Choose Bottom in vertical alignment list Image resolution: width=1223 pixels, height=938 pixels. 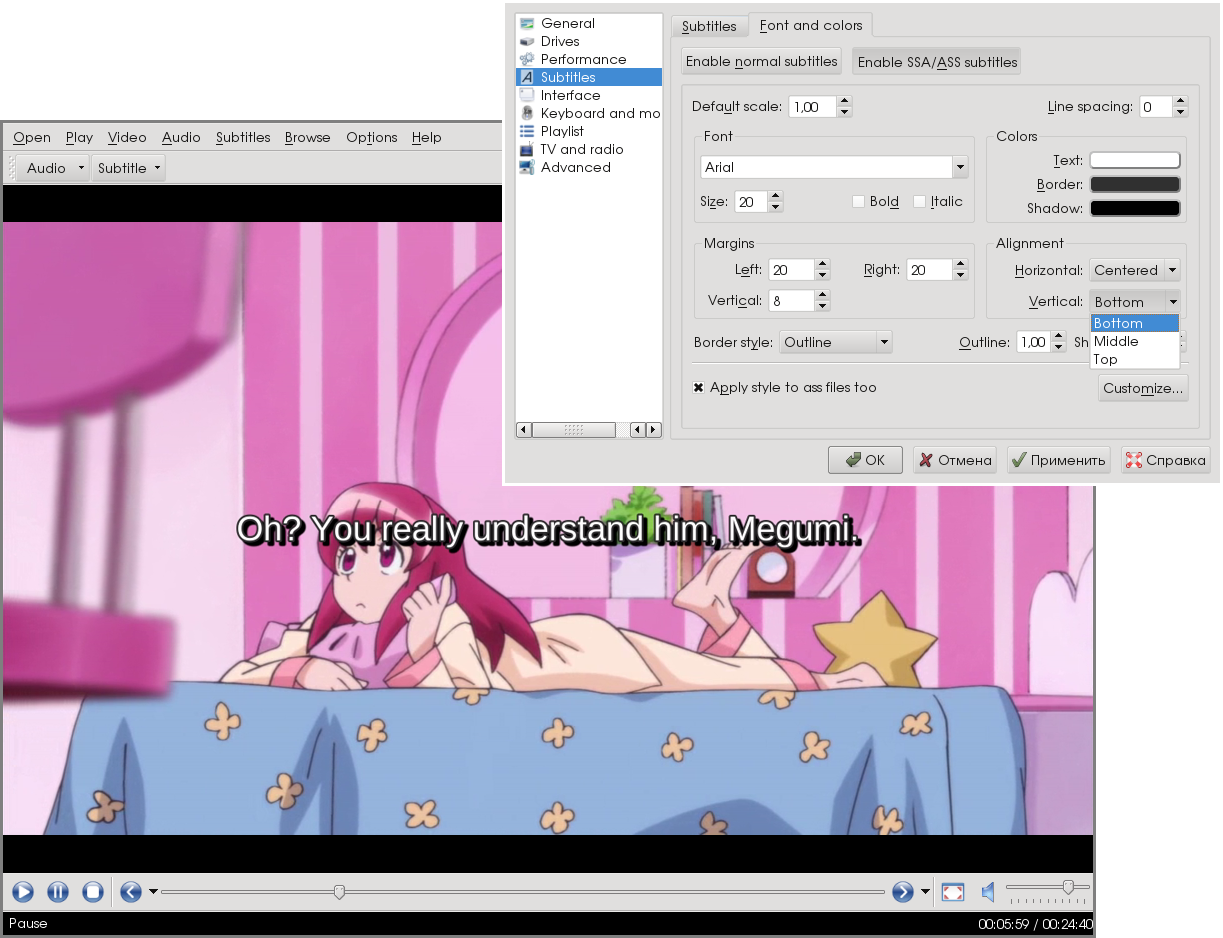[x=1135, y=323]
